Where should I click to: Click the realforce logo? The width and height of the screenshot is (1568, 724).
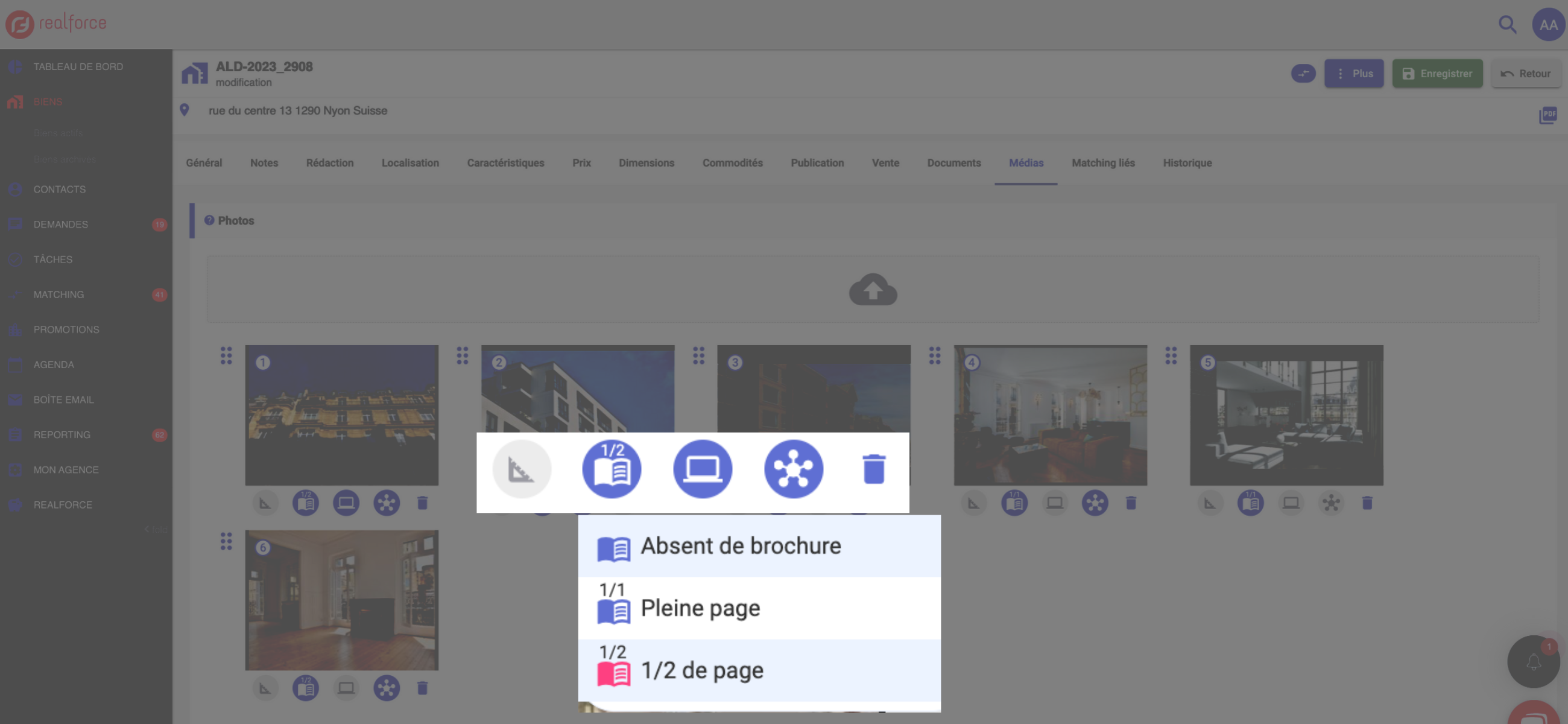[56, 24]
